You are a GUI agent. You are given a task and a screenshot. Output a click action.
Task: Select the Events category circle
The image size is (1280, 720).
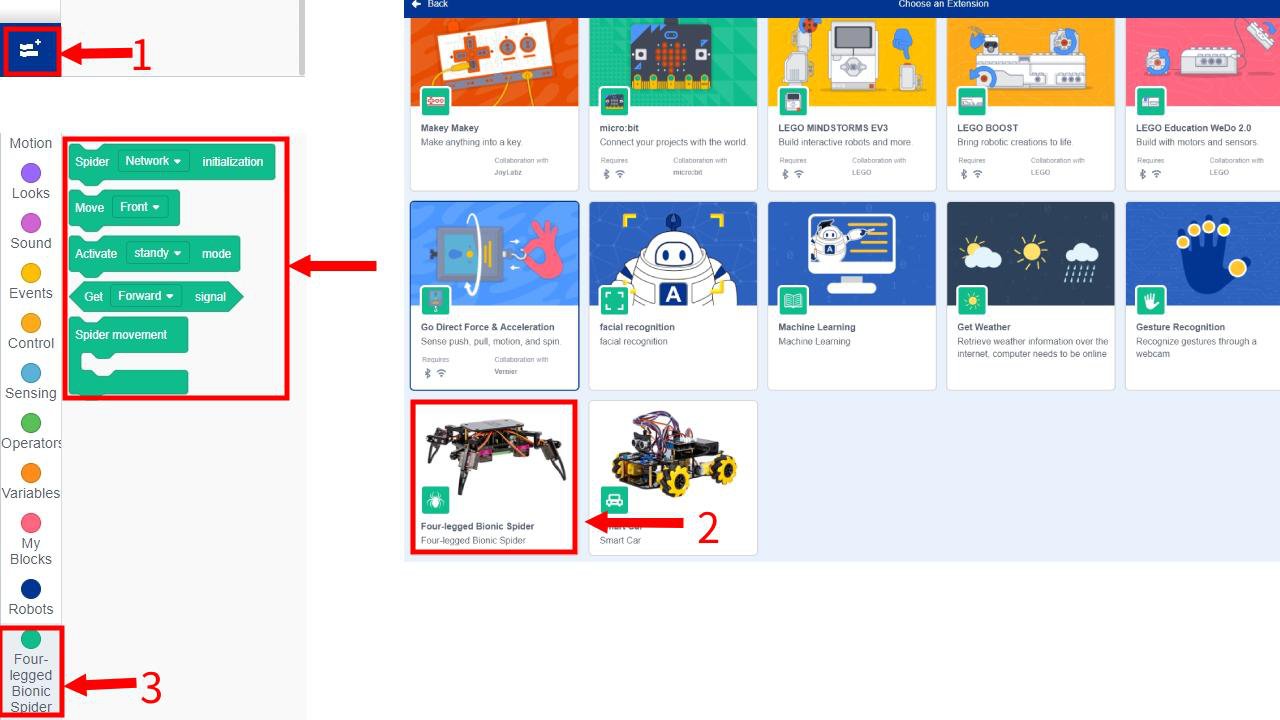point(31,273)
